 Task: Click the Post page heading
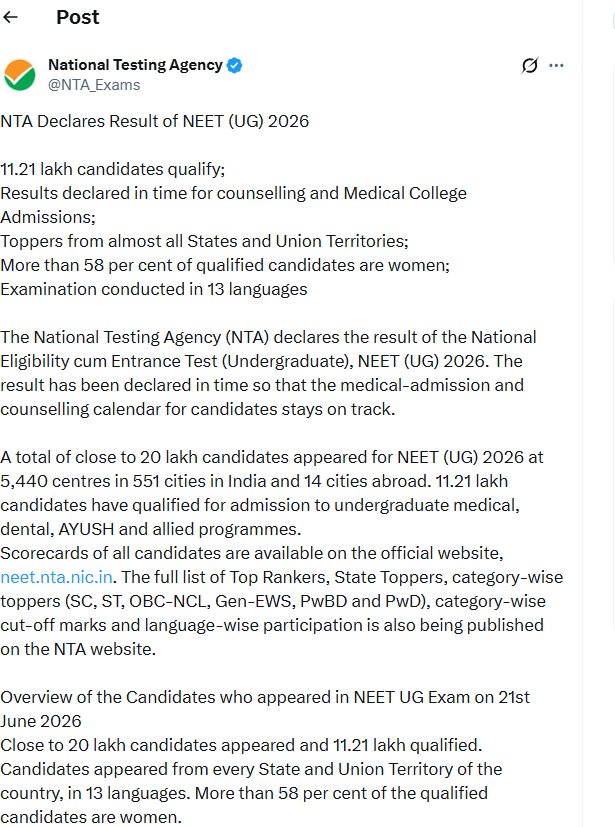[78, 17]
